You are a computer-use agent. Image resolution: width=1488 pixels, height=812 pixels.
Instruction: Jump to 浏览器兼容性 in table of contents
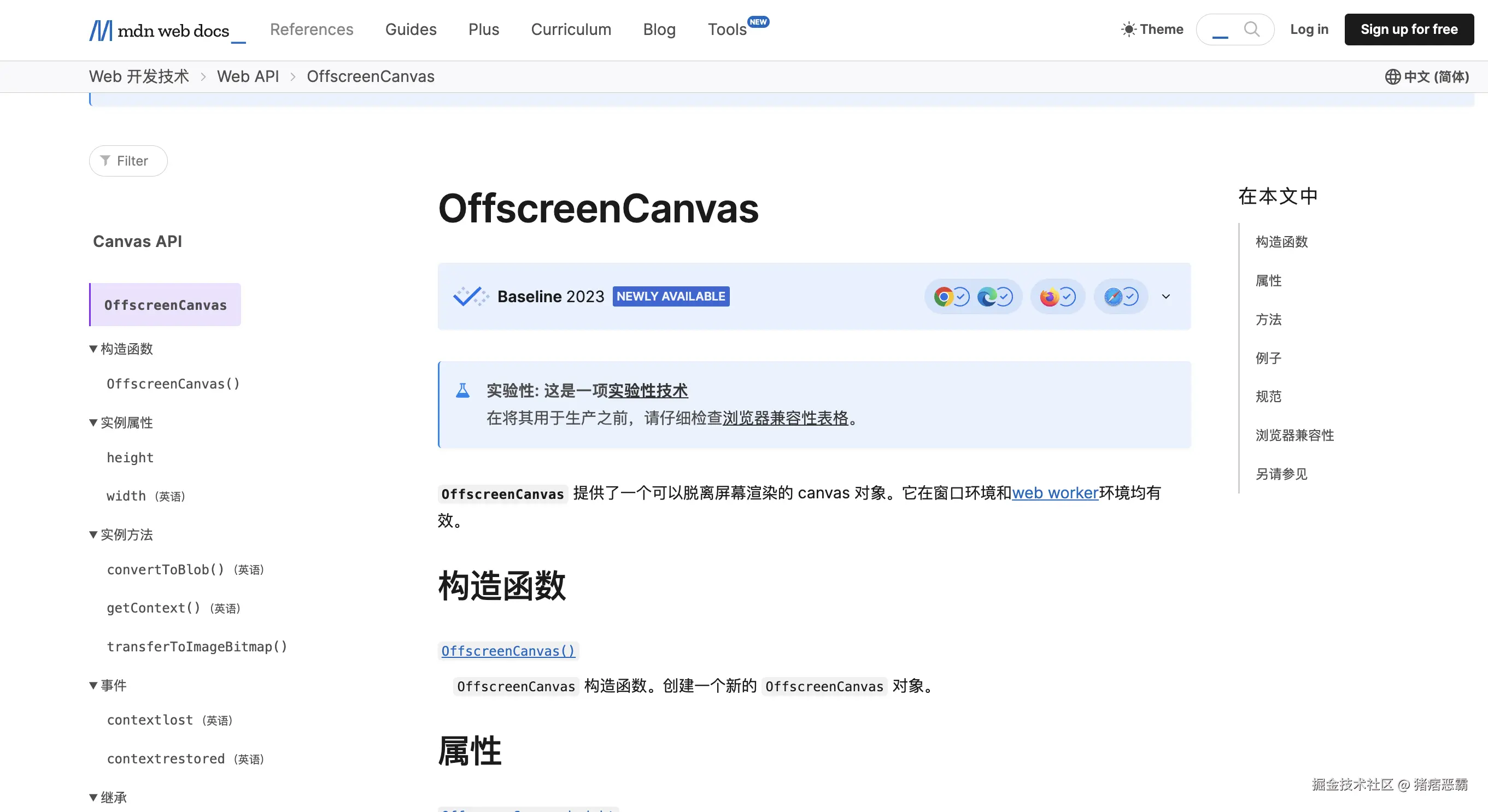[x=1294, y=436]
